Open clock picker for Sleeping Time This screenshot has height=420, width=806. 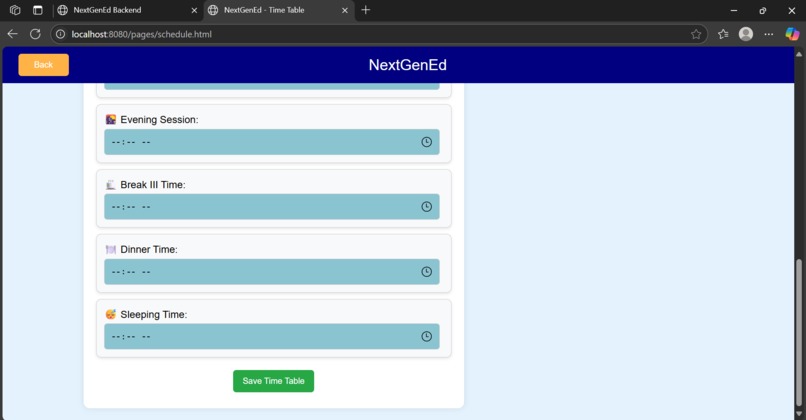[x=427, y=337]
